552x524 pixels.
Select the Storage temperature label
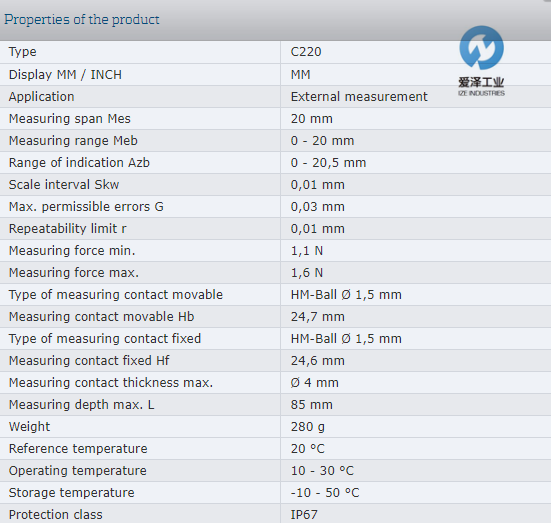tap(71, 493)
